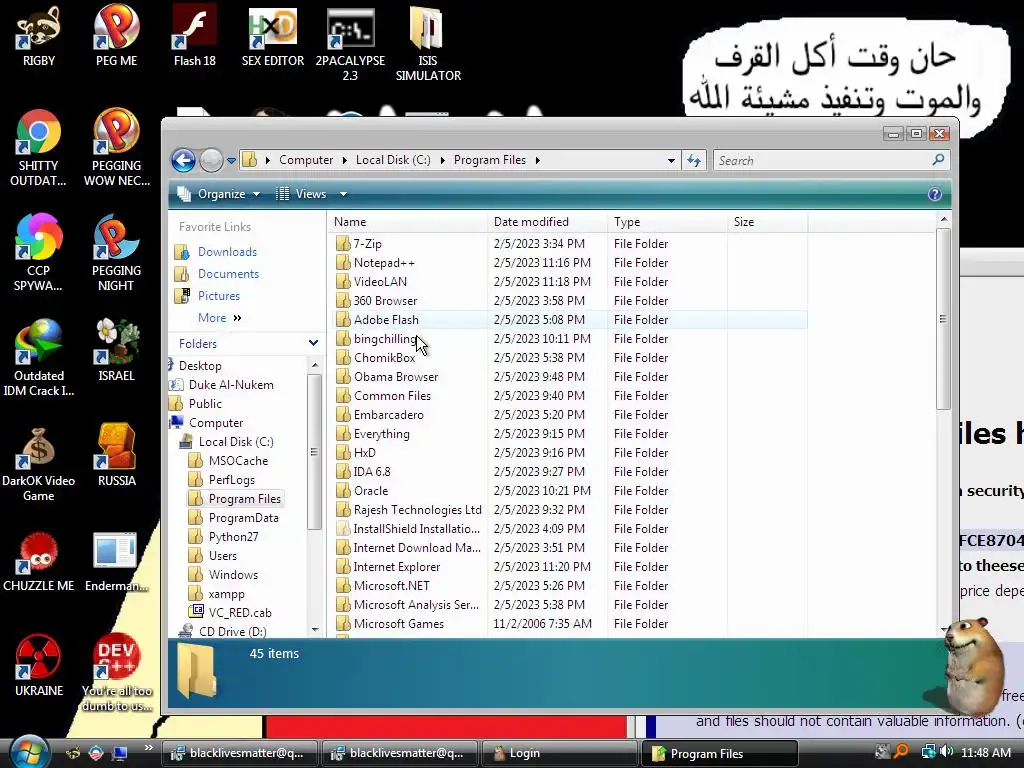Open the ISRAEL desktop shortcut
This screenshot has width=1024, height=768.
[x=116, y=350]
